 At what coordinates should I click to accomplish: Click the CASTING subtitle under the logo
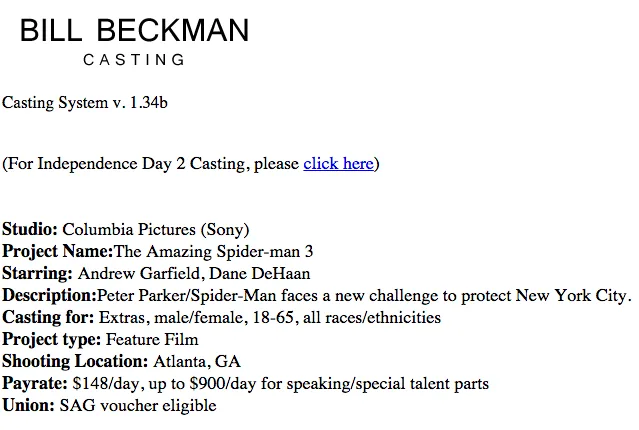[135, 60]
